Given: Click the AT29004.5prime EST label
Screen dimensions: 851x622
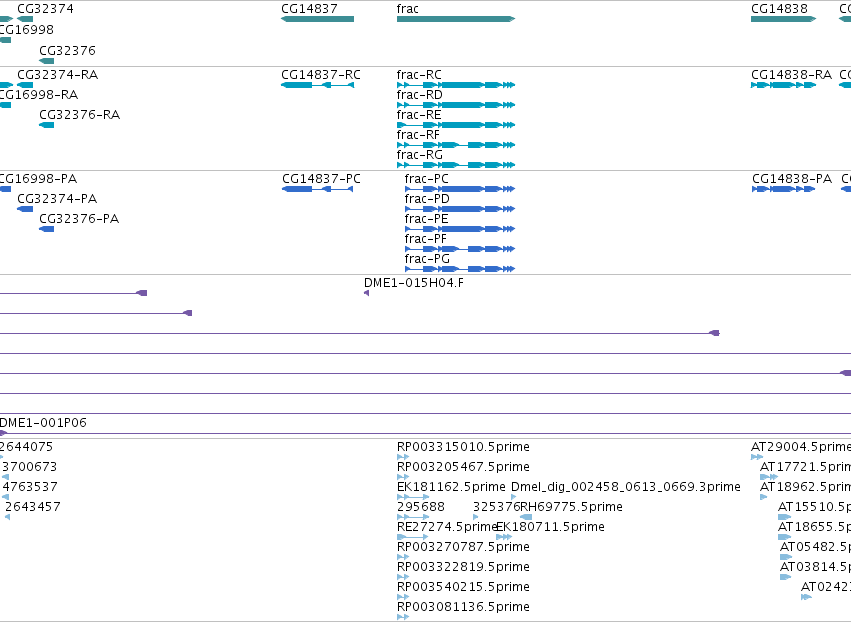Looking at the screenshot, I should [x=801, y=447].
